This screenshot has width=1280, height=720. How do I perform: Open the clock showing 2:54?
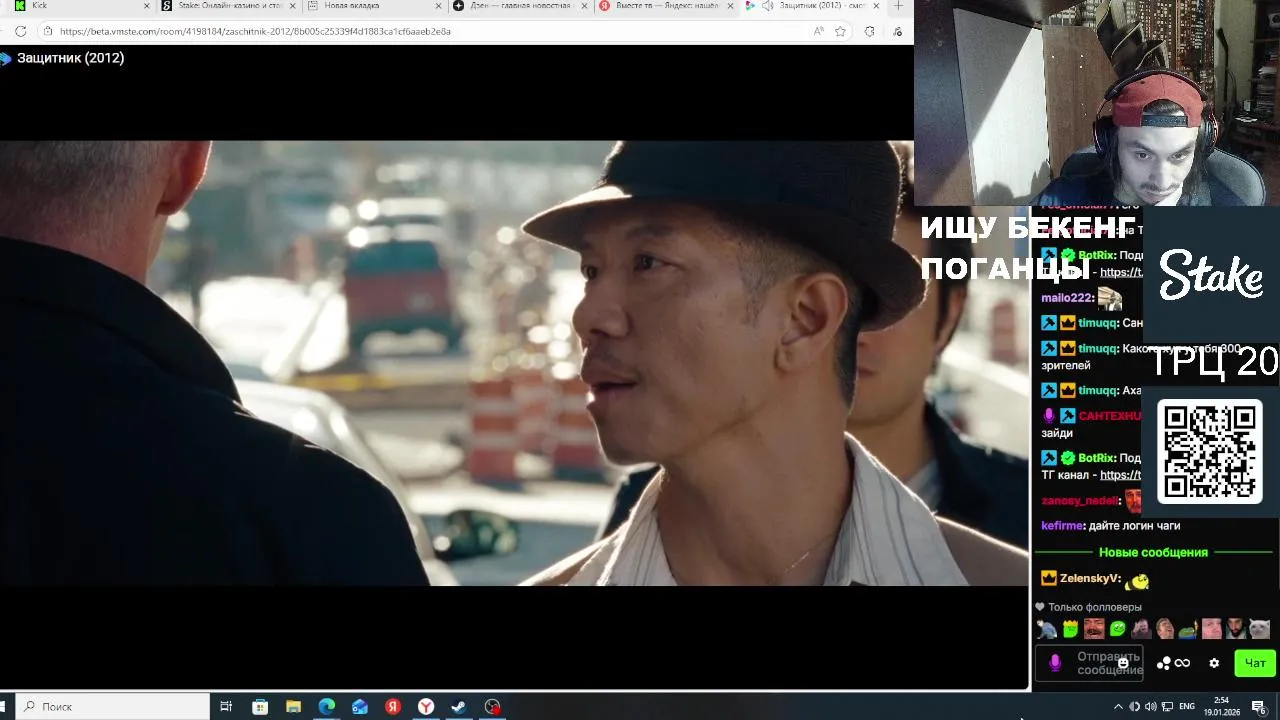(1221, 706)
